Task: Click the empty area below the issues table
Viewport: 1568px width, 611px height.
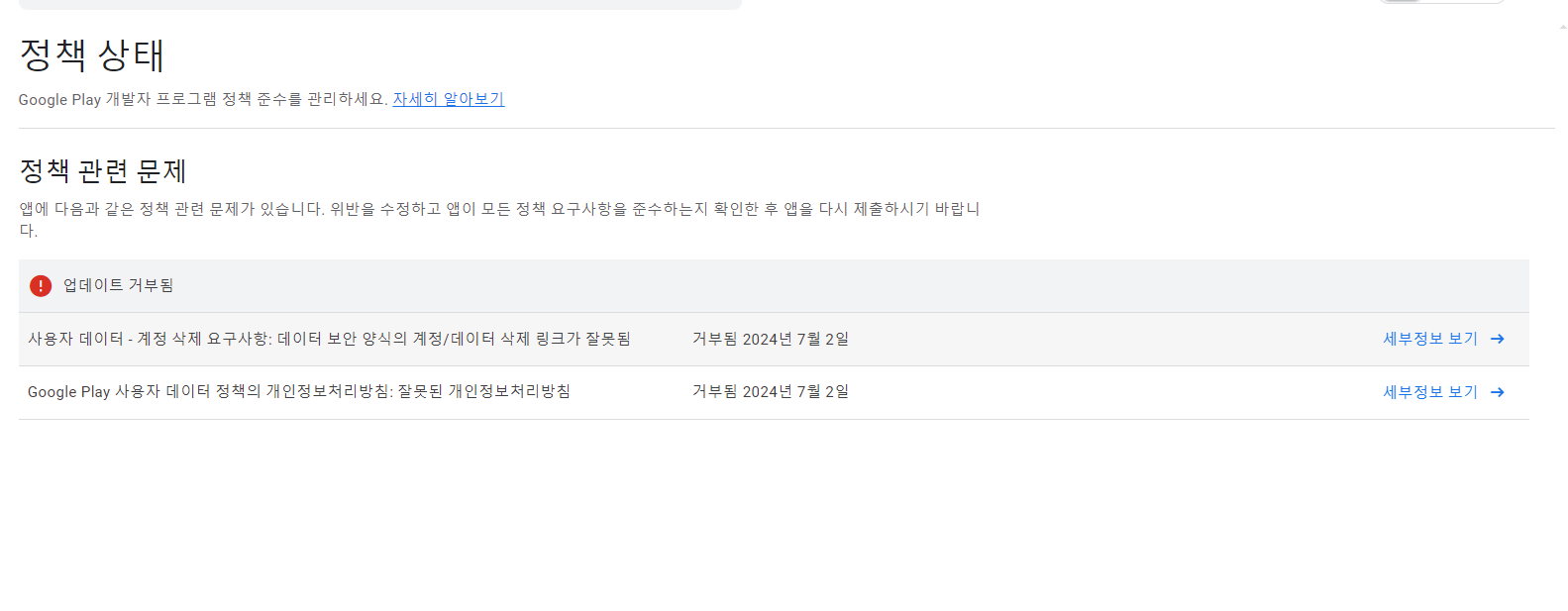Action: (x=773, y=515)
